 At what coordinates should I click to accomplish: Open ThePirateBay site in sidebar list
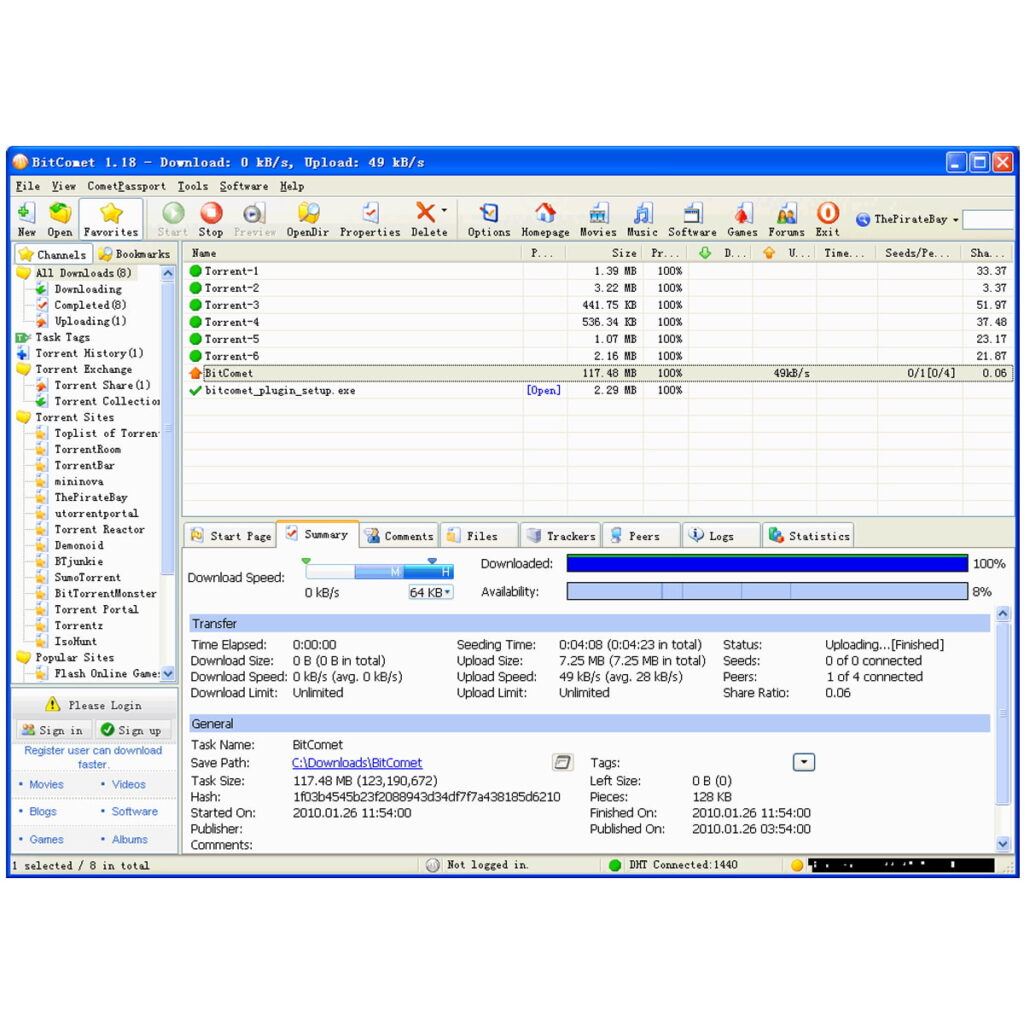coord(91,497)
